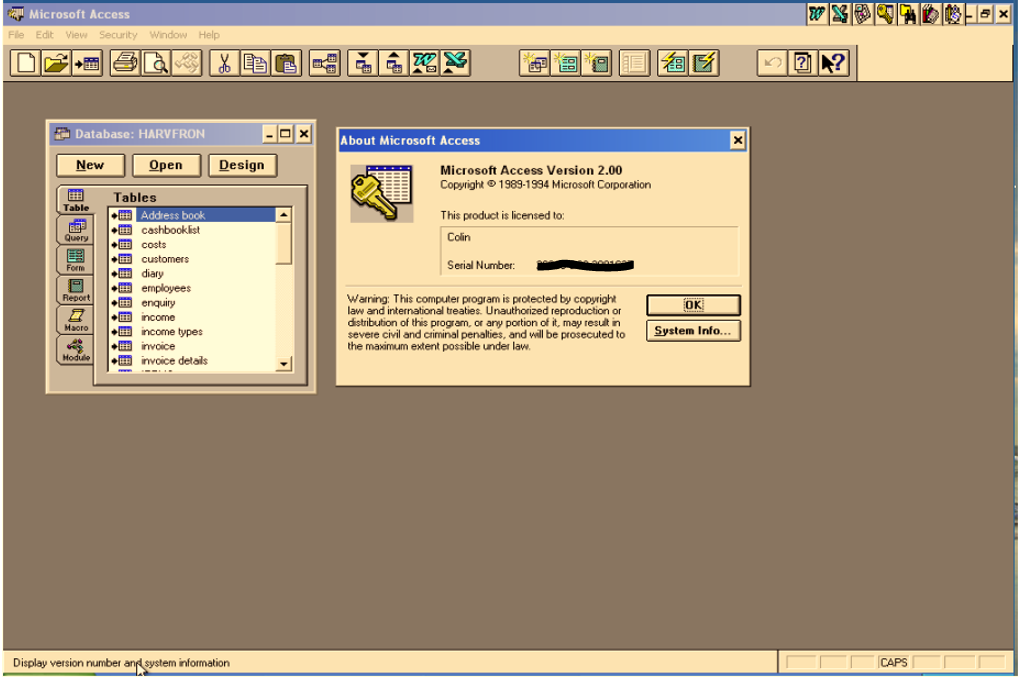This screenshot has width=1018, height=677.
Task: Click tables list scroll up arrow
Action: (284, 215)
